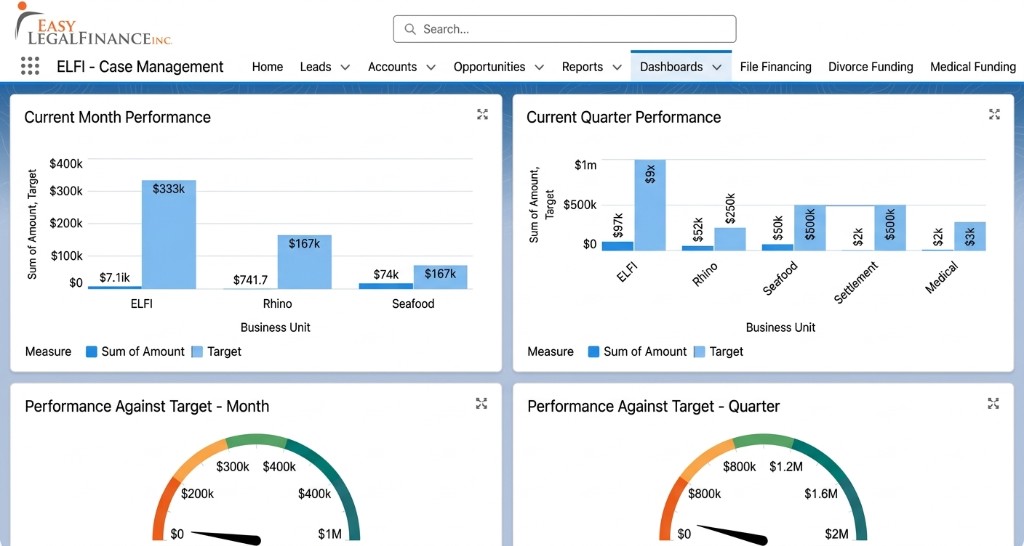Open the App Launcher grid icon
The height and width of the screenshot is (546, 1024).
click(x=30, y=66)
